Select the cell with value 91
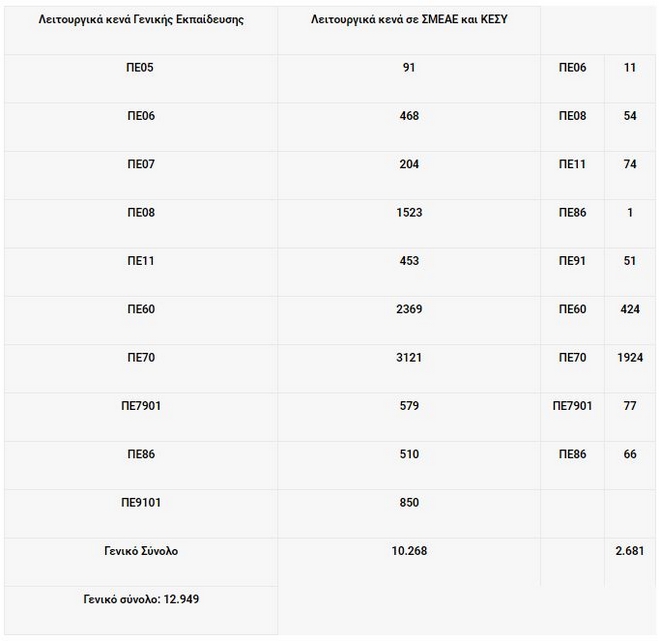This screenshot has width=660, height=641. pos(409,68)
